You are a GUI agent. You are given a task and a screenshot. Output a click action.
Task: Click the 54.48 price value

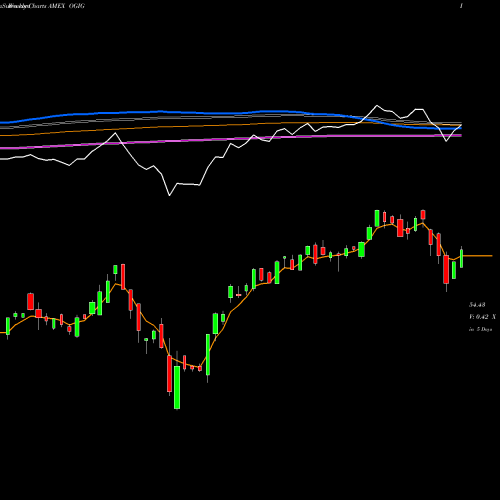click(477, 305)
